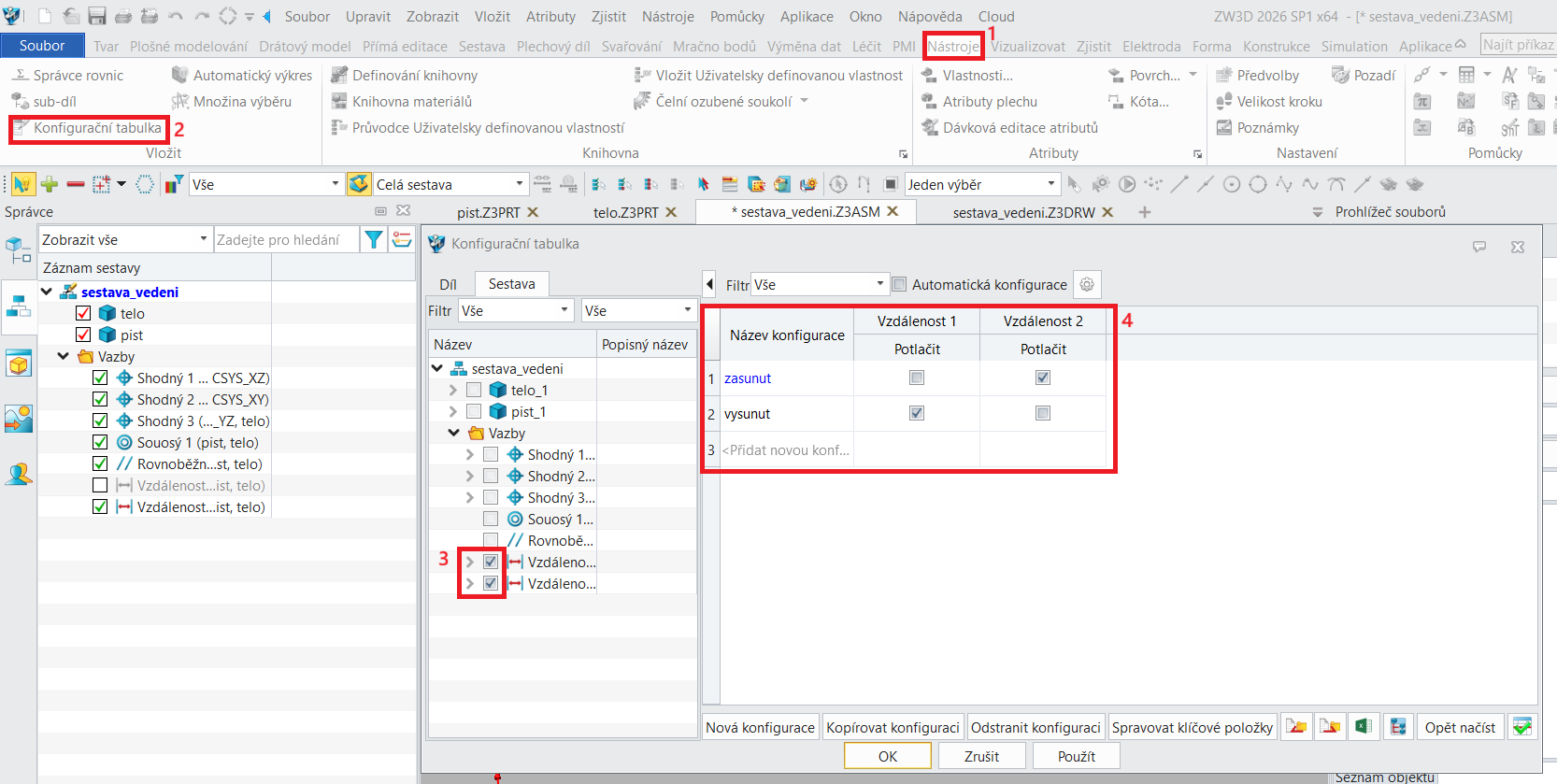Select the vysunut configuration row
The height and width of the screenshot is (784, 1557).
[x=748, y=414]
